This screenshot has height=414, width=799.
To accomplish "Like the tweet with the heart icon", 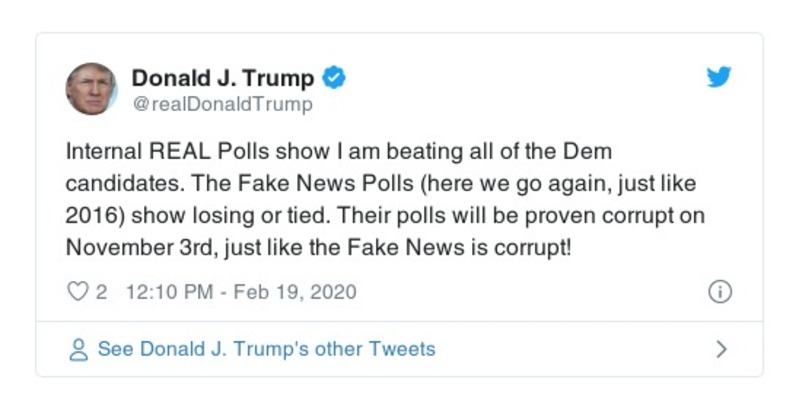I will click(76, 292).
